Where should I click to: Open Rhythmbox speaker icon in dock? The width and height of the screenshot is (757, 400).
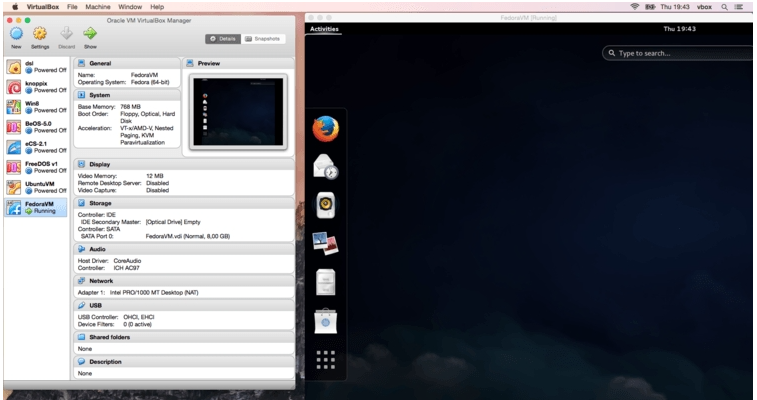pyautogui.click(x=325, y=205)
